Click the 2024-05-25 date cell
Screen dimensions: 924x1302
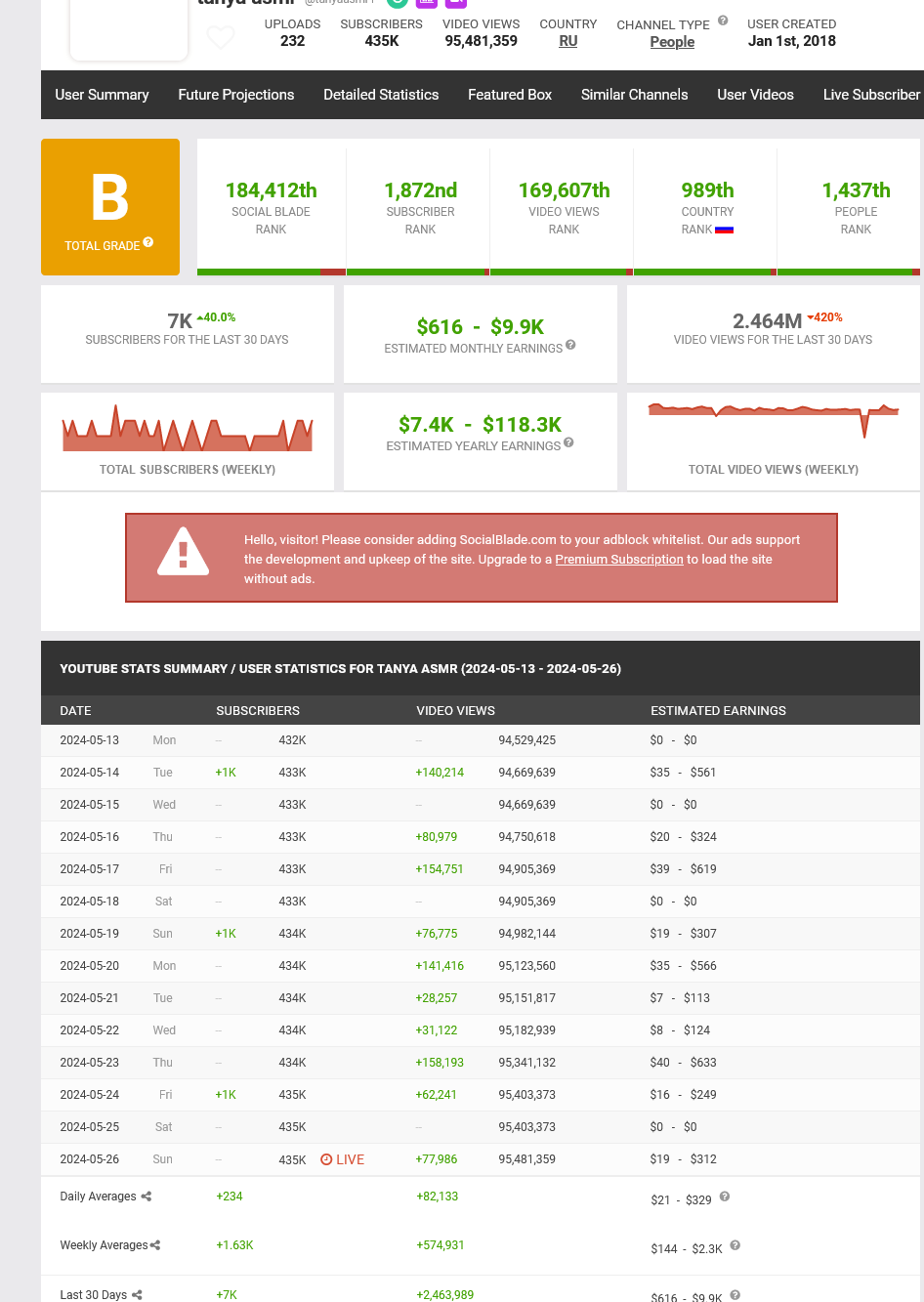90,1127
